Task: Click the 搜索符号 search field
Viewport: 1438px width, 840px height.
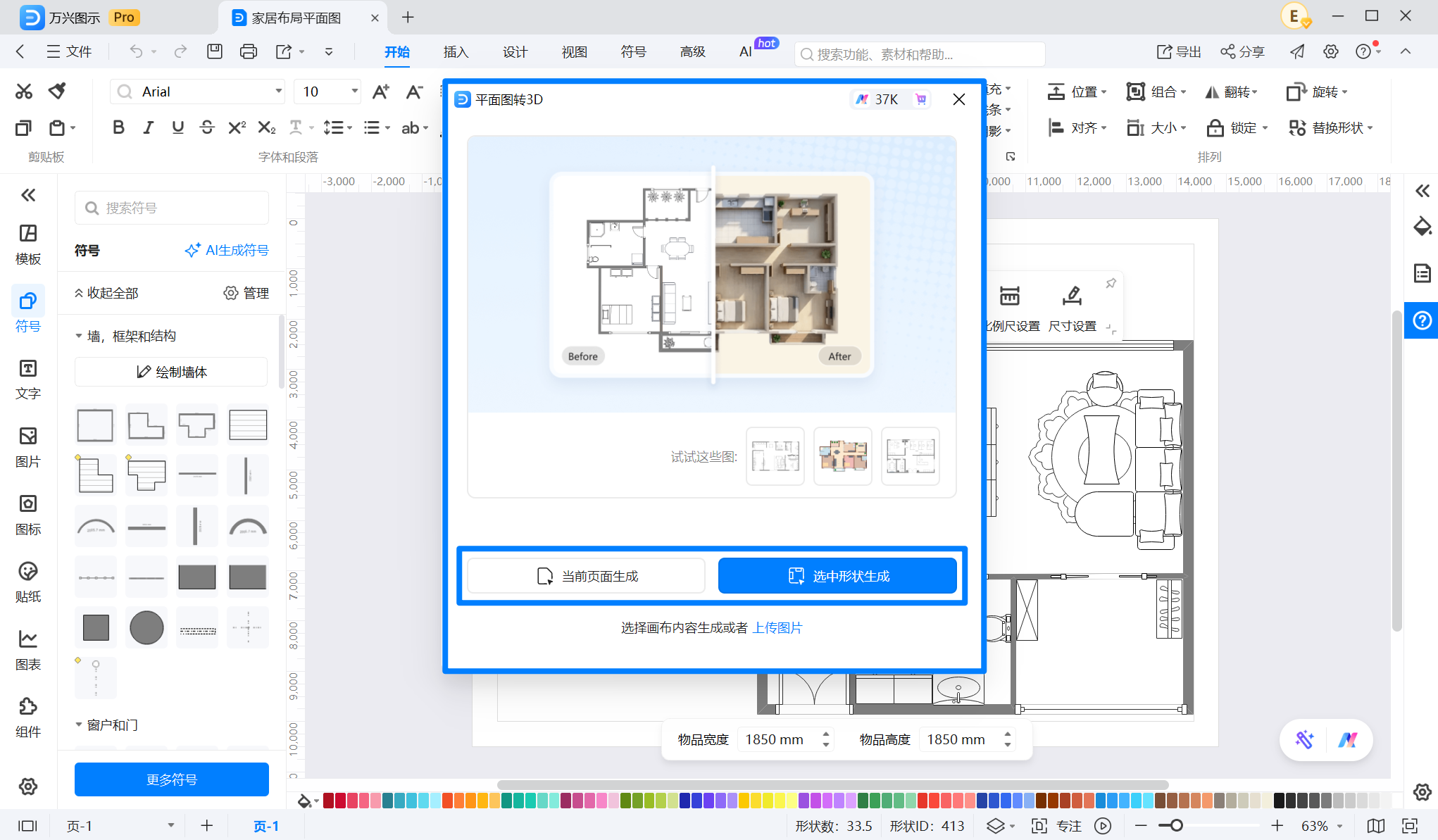Action: click(x=172, y=208)
